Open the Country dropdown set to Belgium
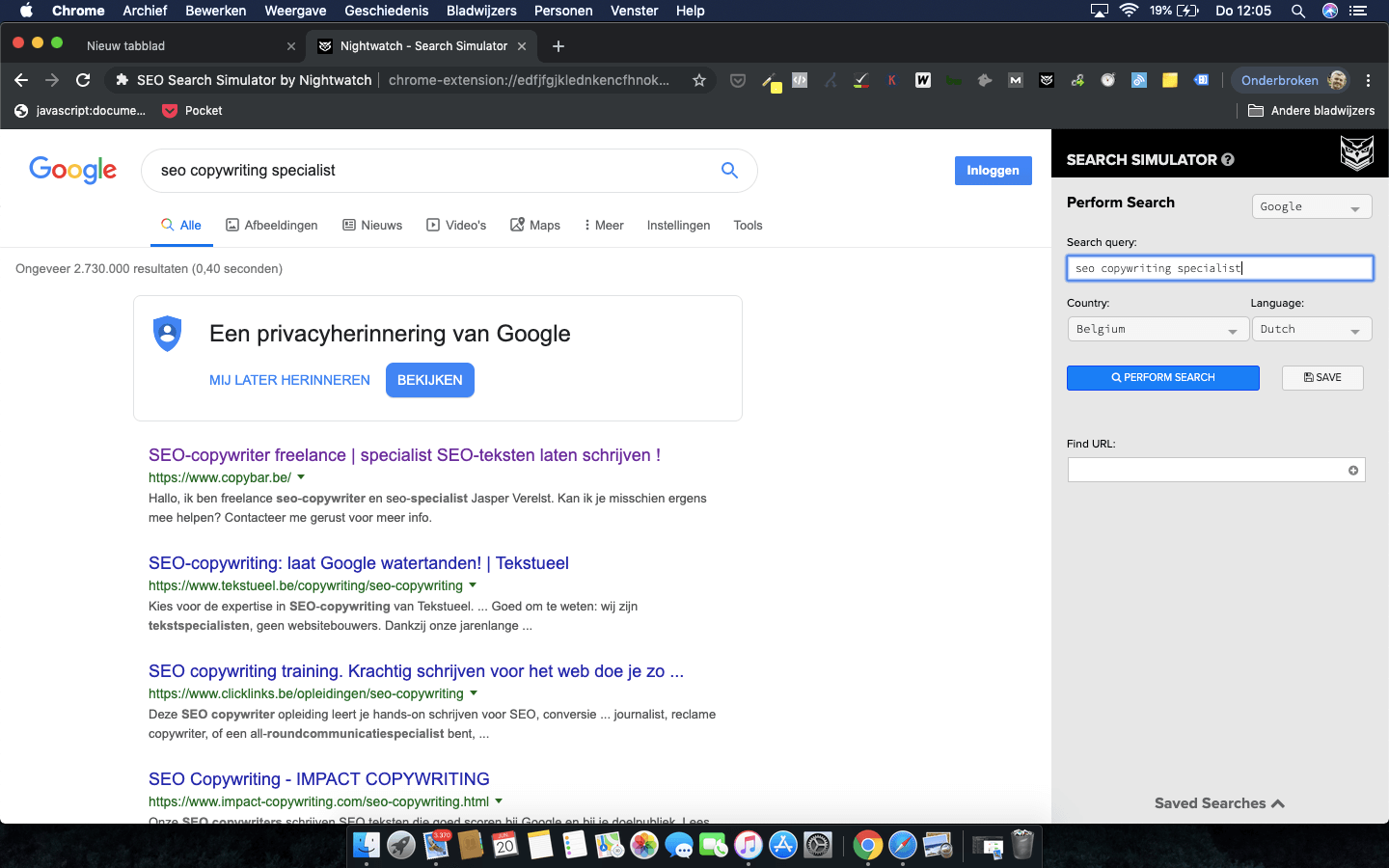 click(1157, 329)
